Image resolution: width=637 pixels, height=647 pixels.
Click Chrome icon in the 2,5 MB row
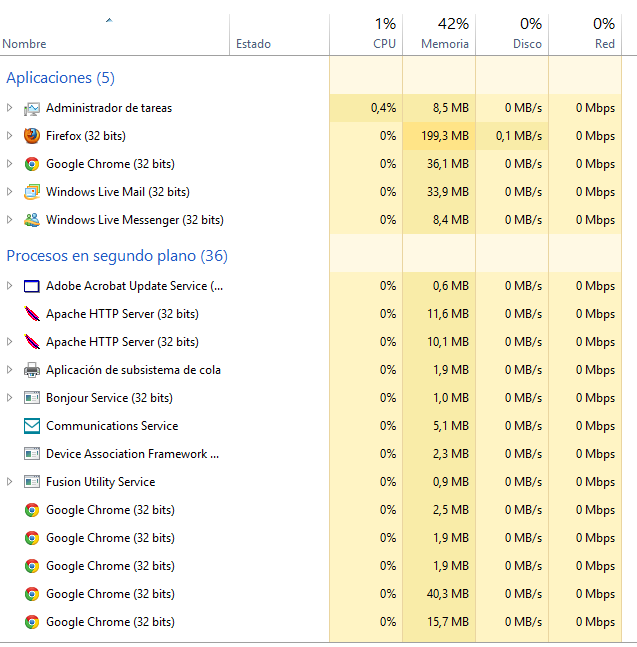tap(32, 510)
